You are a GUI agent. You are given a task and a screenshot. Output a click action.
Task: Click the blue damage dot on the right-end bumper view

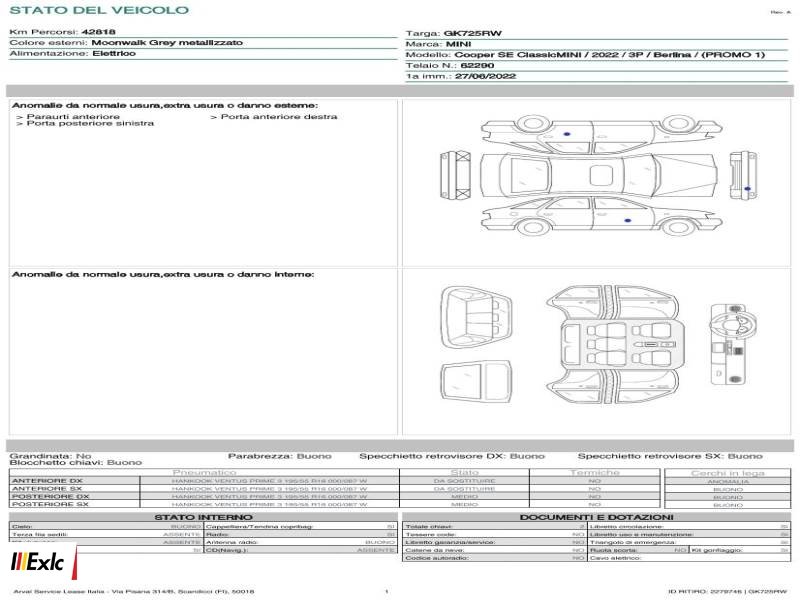[x=747, y=189]
